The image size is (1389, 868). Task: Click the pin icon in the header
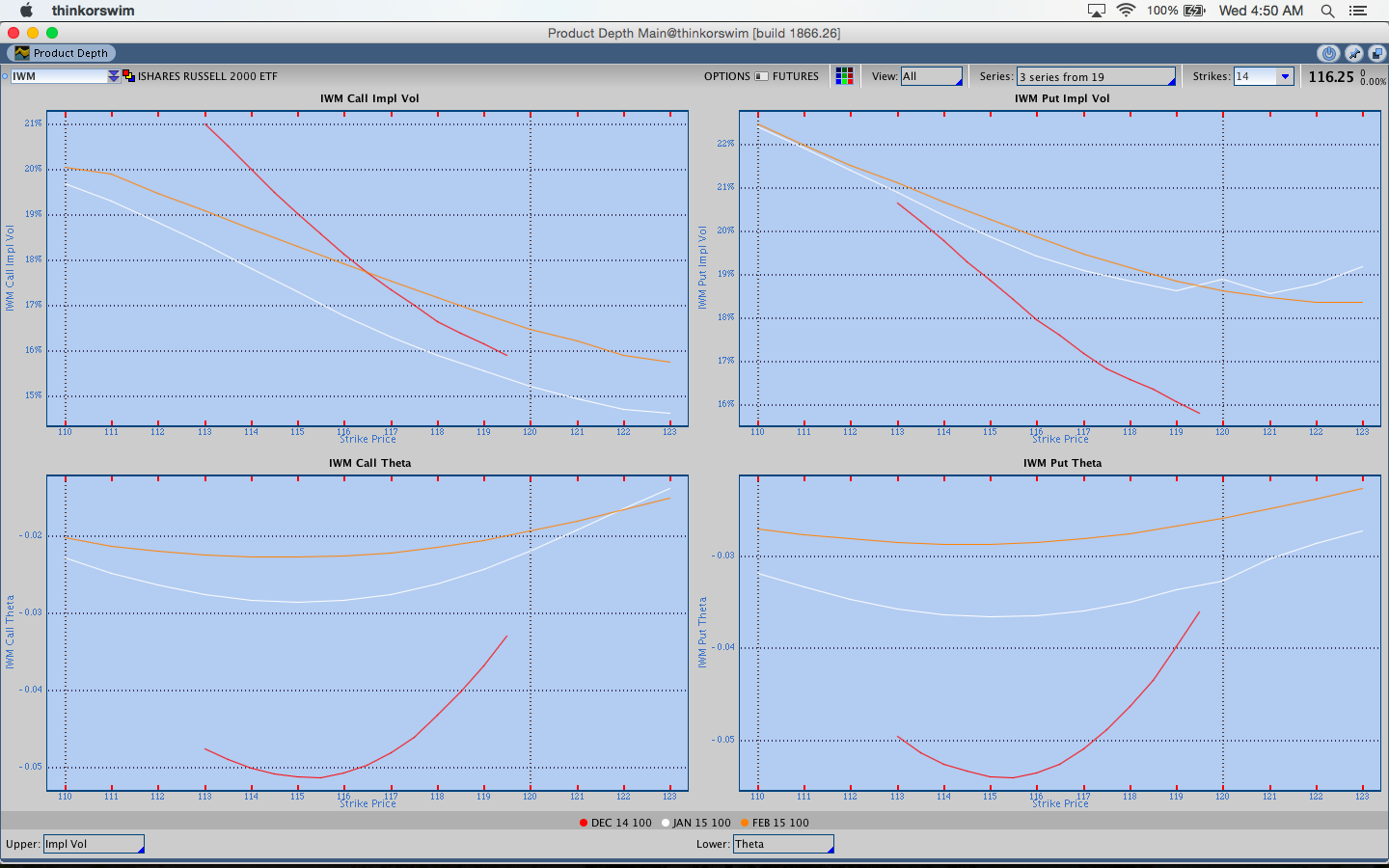[1354, 54]
